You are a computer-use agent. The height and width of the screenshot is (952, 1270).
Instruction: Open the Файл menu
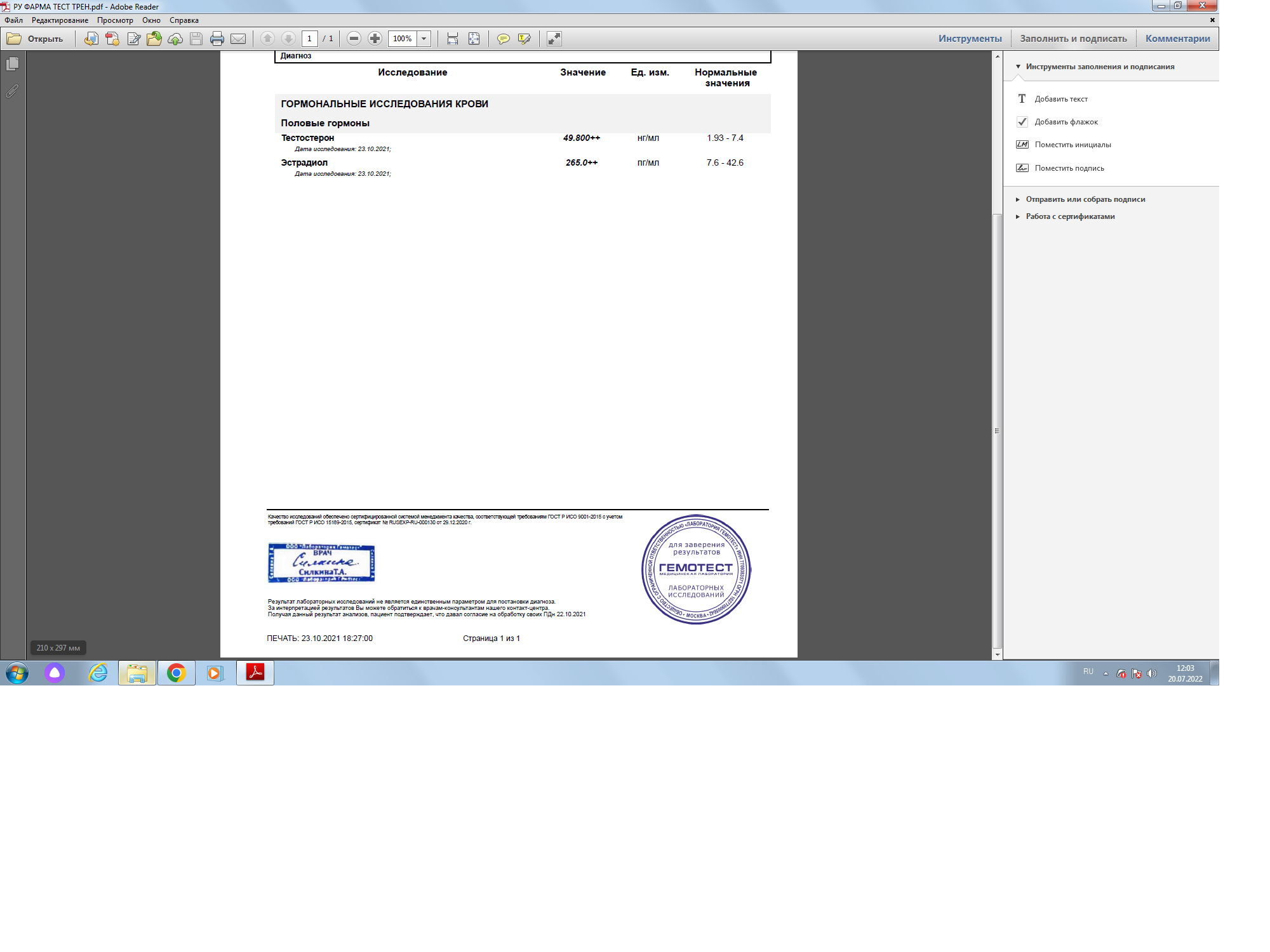click(13, 20)
